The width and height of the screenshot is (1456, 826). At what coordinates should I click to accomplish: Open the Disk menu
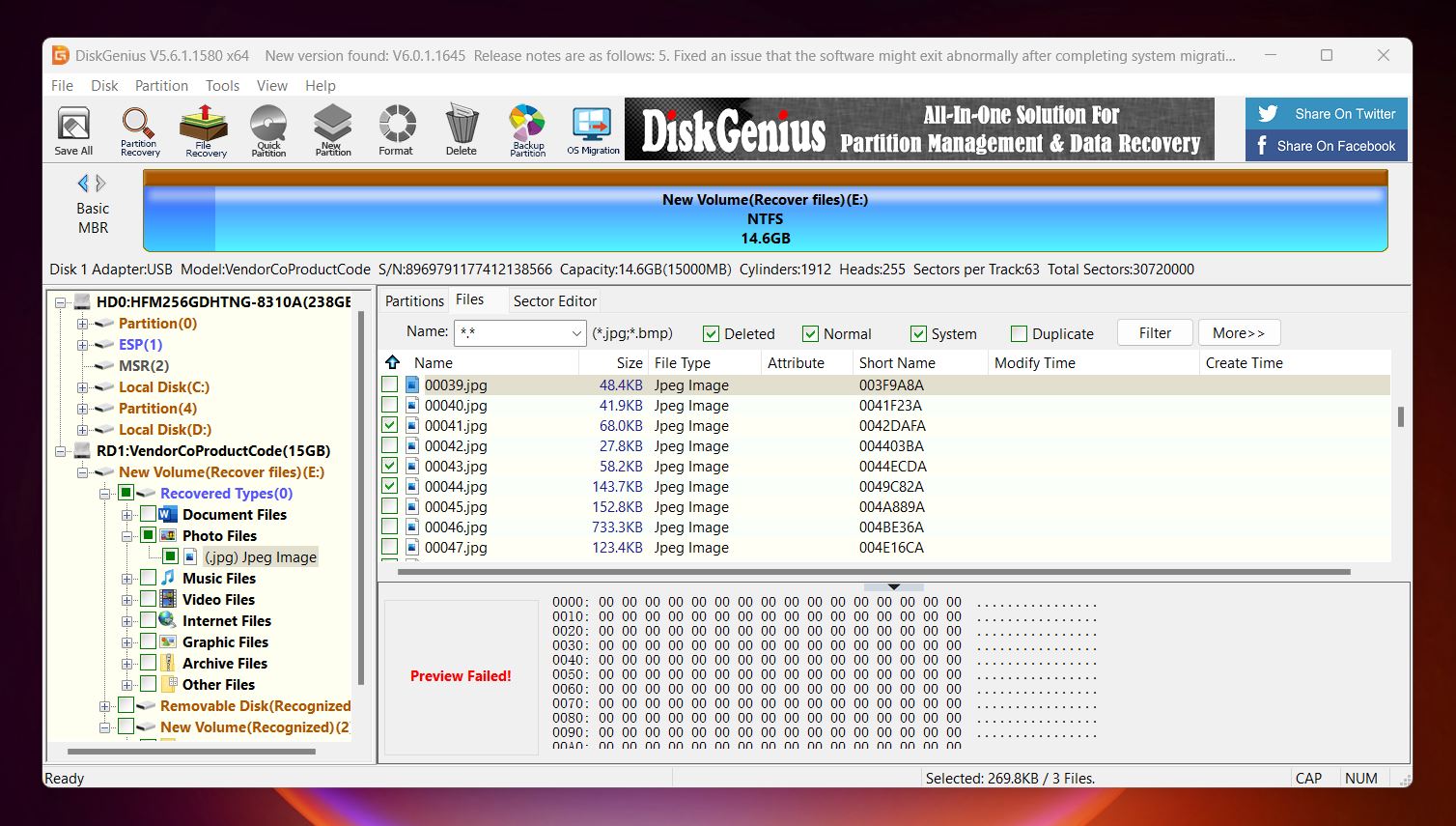coord(104,85)
